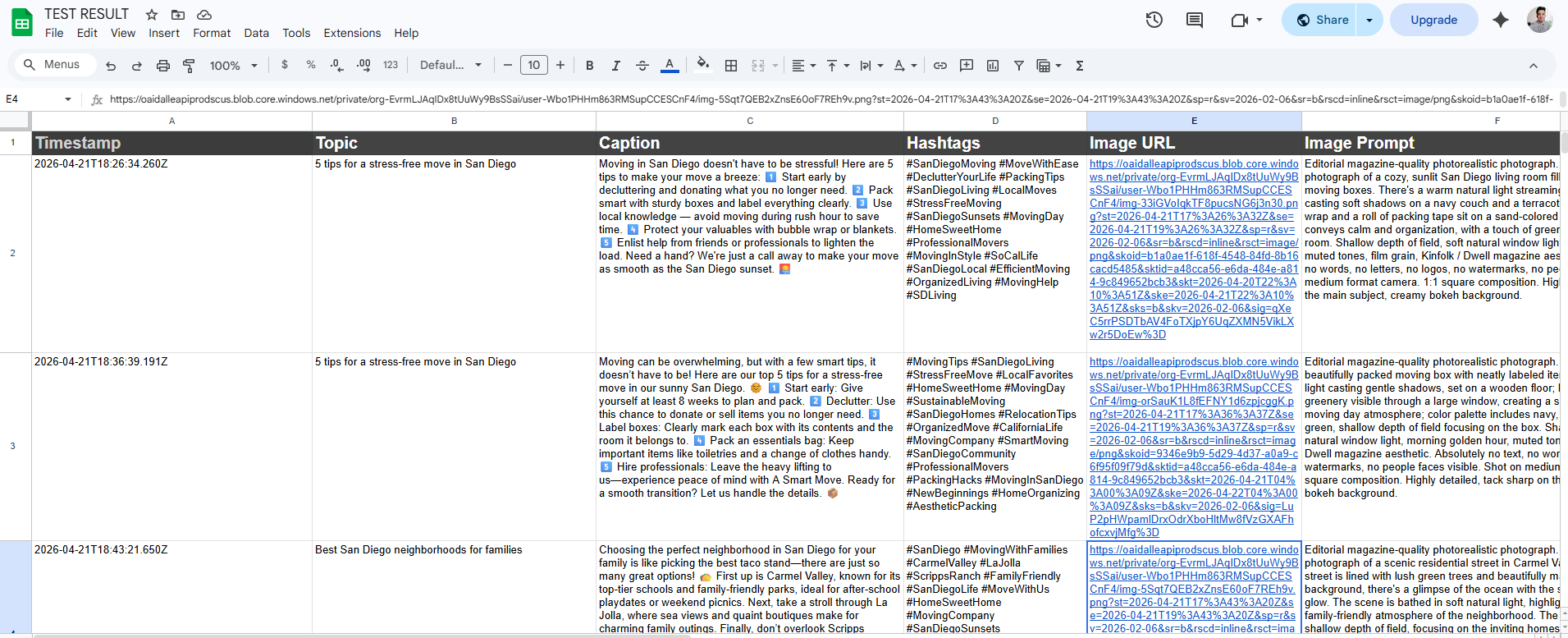Edit the font size field
Viewport: 1568px width, 638px height.
[x=534, y=65]
